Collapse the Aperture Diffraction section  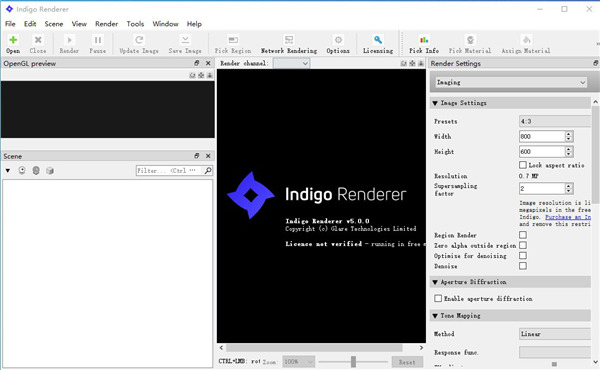click(435, 282)
